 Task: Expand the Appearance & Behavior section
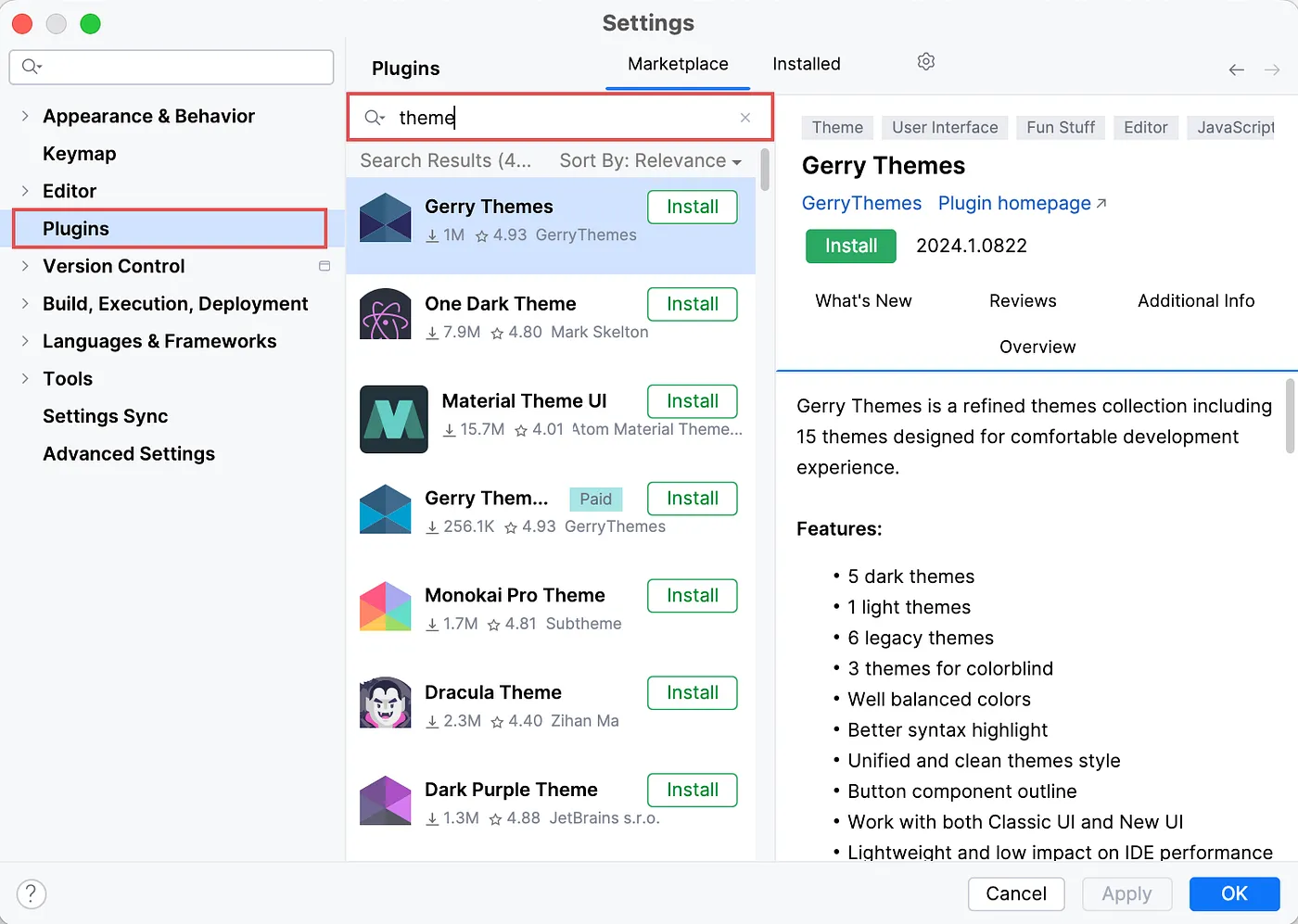pyautogui.click(x=24, y=116)
